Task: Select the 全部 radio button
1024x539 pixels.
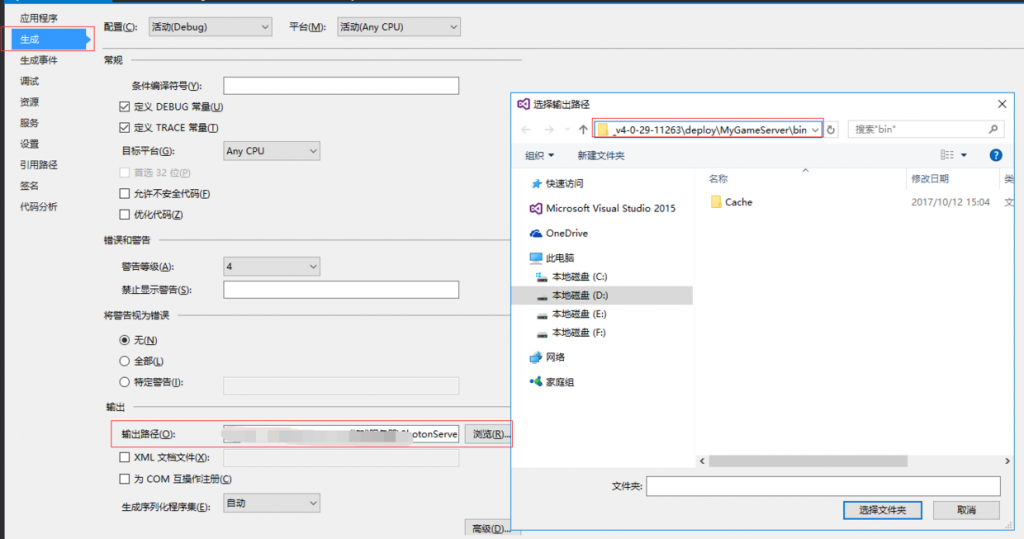Action: (x=124, y=361)
